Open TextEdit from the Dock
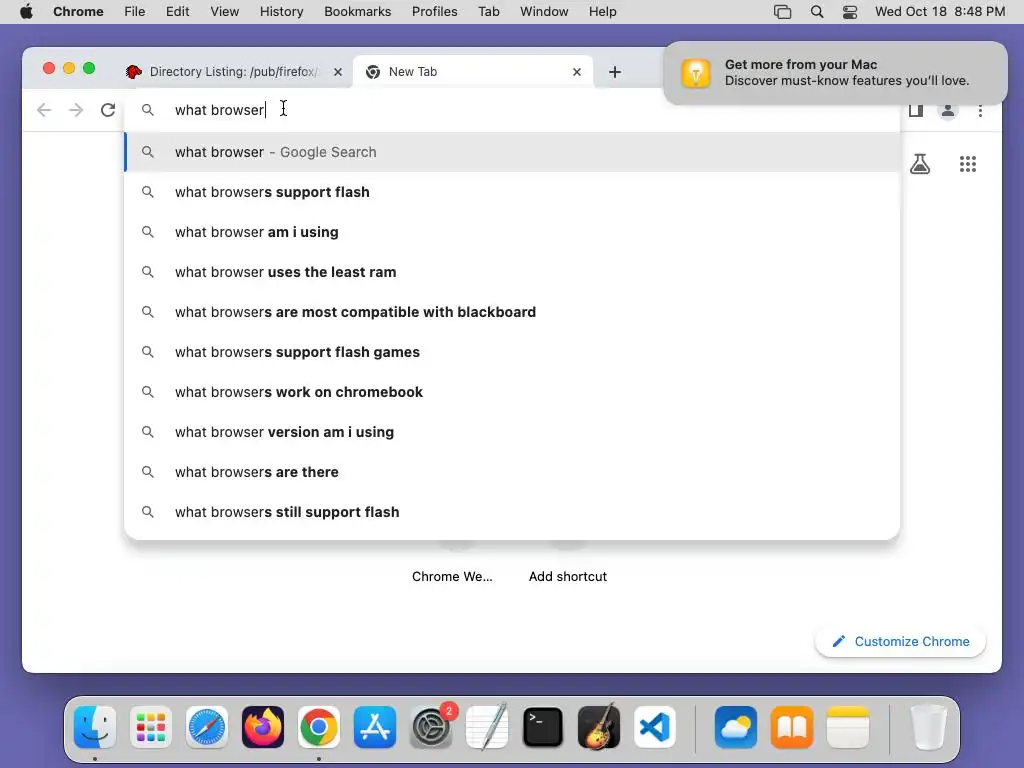Viewport: 1024px width, 768px height. pos(487,727)
